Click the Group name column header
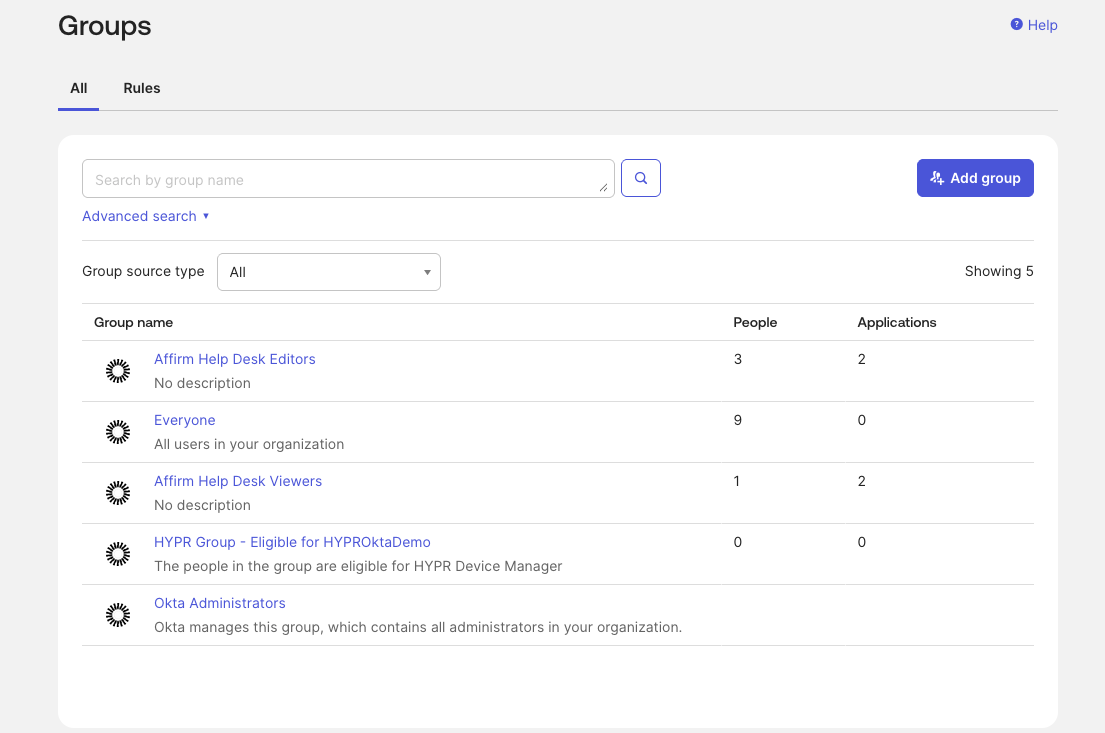The image size is (1105, 733). pyautogui.click(x=133, y=322)
